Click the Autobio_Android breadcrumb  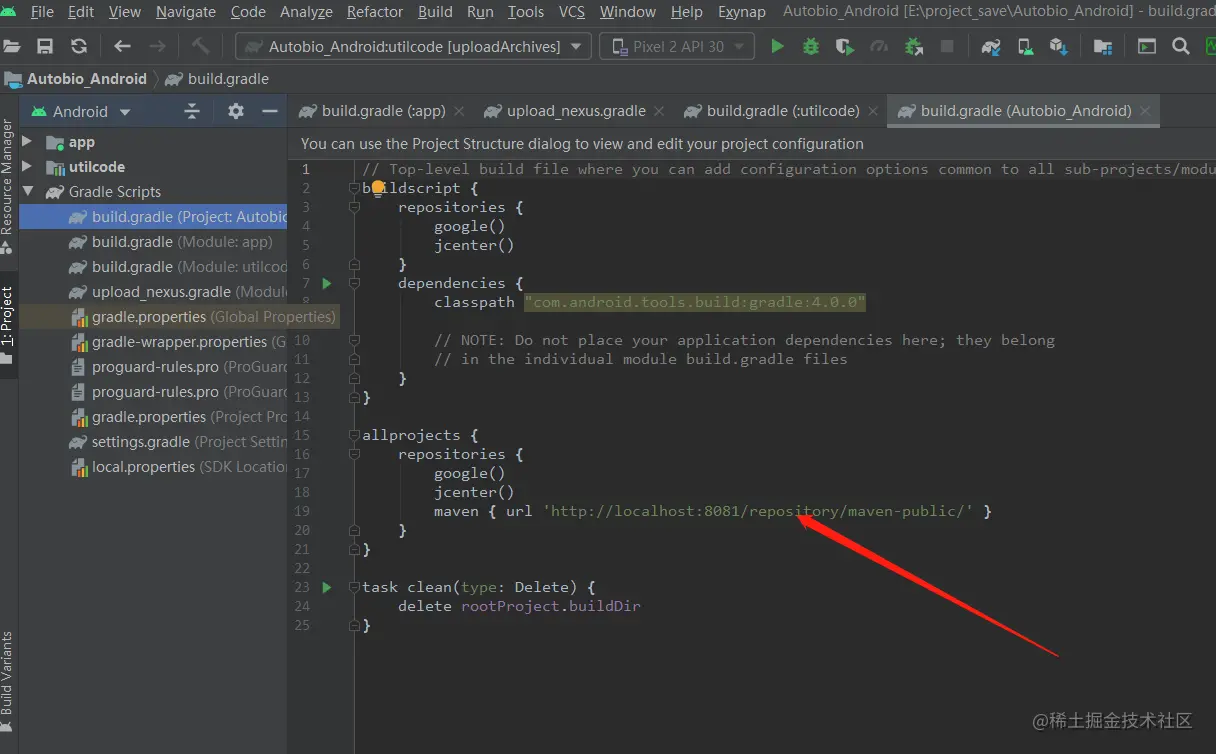tap(77, 79)
